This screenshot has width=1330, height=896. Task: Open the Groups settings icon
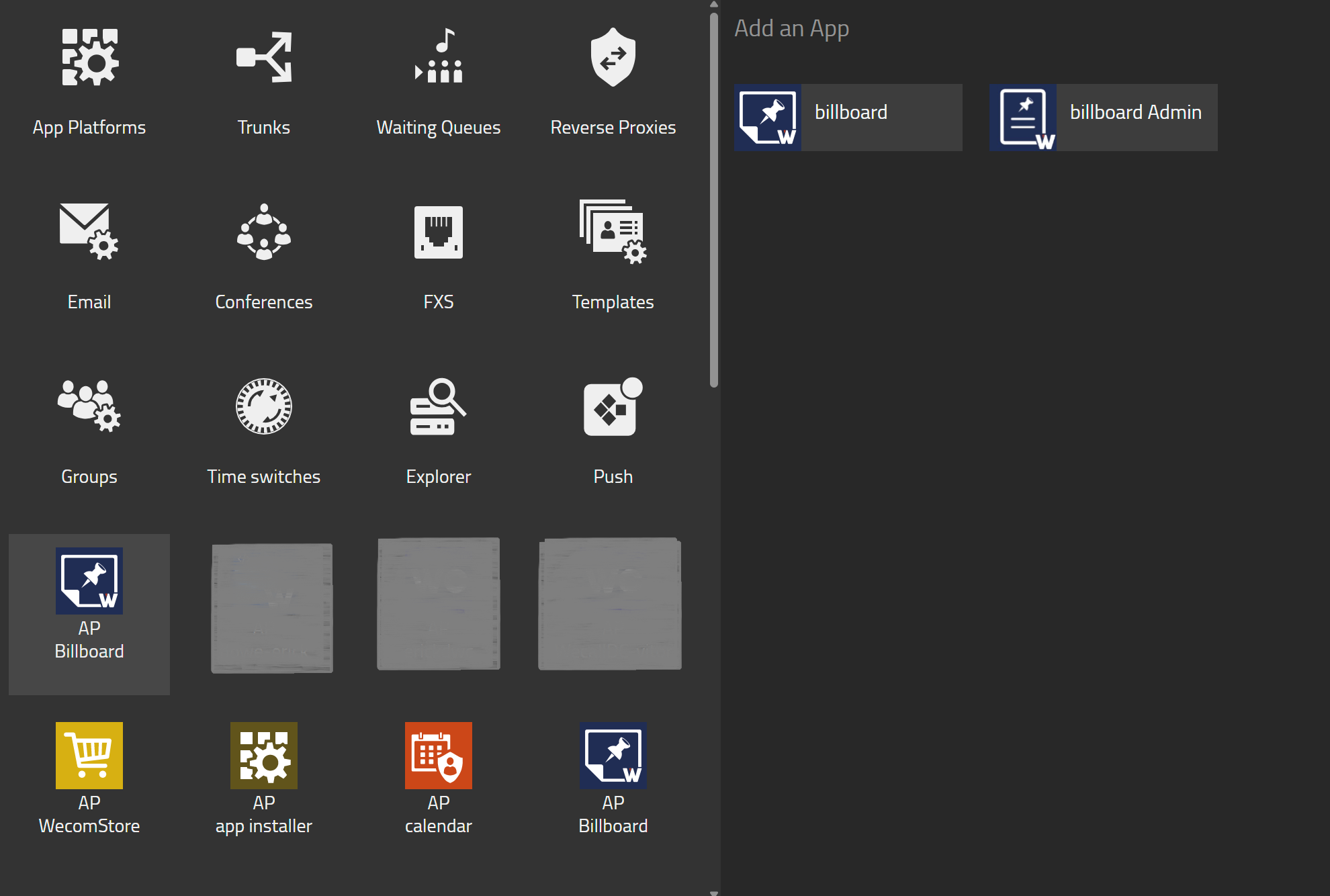click(89, 407)
